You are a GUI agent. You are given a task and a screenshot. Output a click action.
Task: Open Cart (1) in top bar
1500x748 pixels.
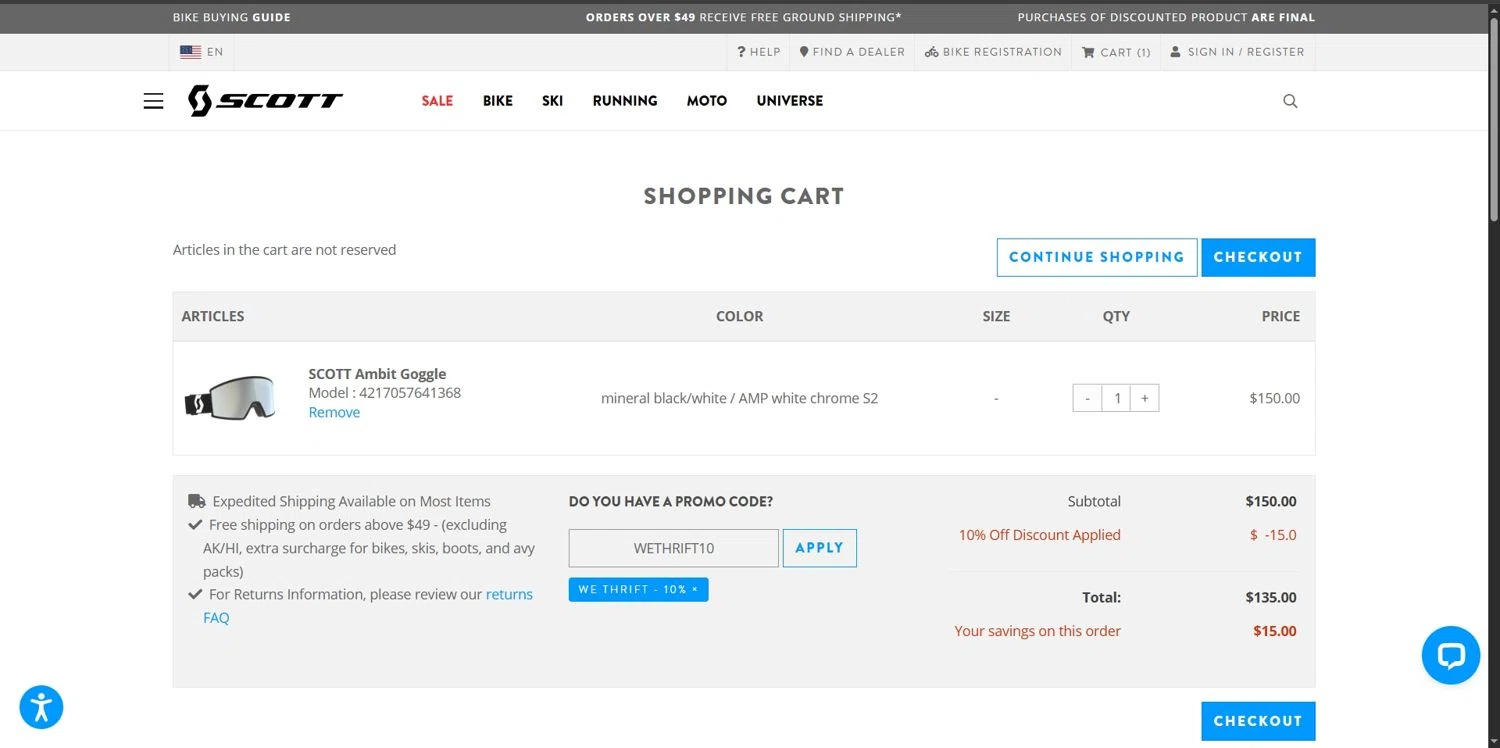pos(1116,52)
